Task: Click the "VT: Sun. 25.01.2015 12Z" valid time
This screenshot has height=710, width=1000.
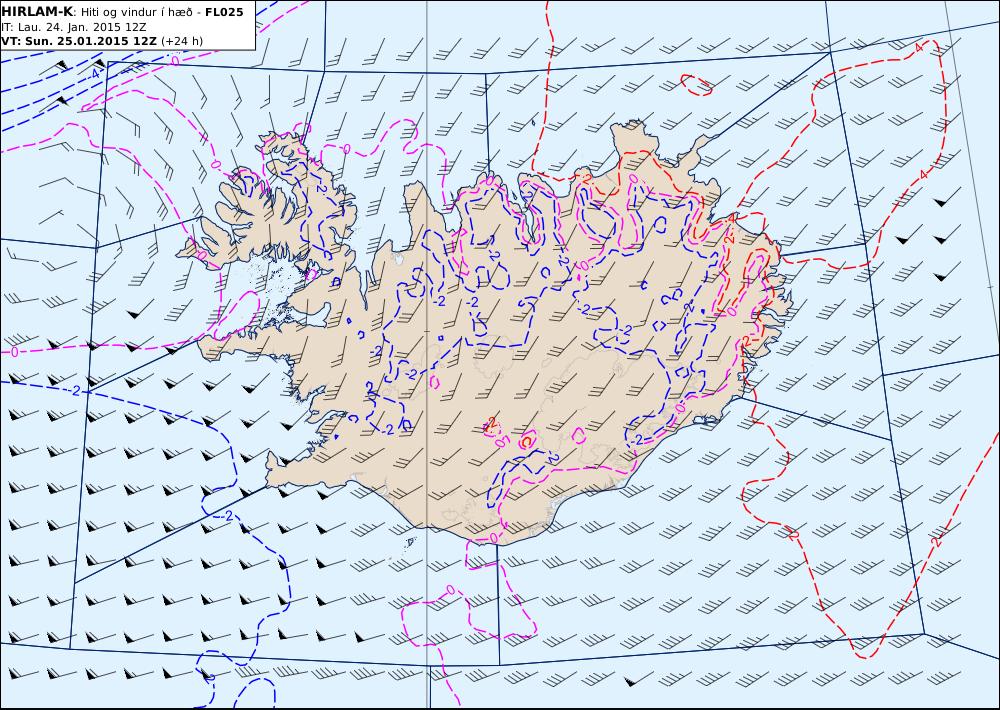Action: (x=79, y=41)
